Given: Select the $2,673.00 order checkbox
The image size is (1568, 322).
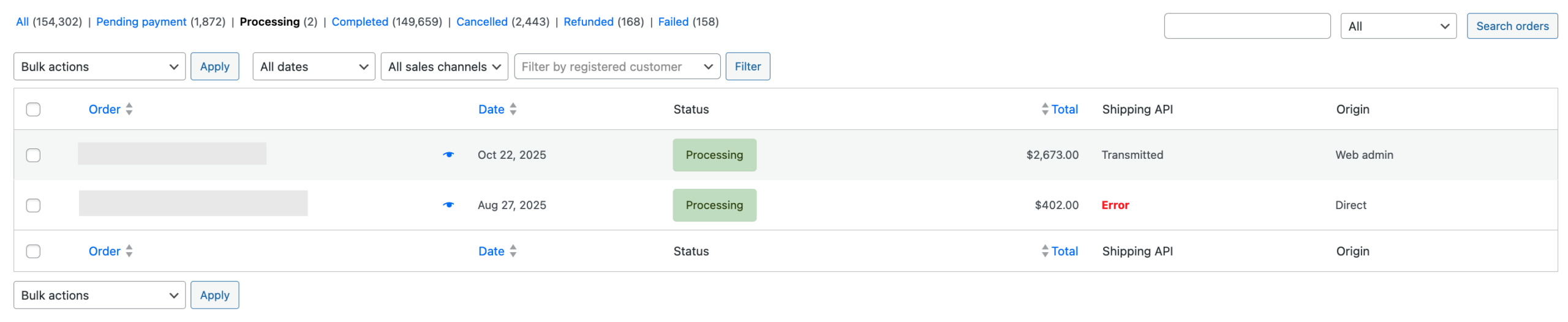Looking at the screenshot, I should [x=33, y=155].
